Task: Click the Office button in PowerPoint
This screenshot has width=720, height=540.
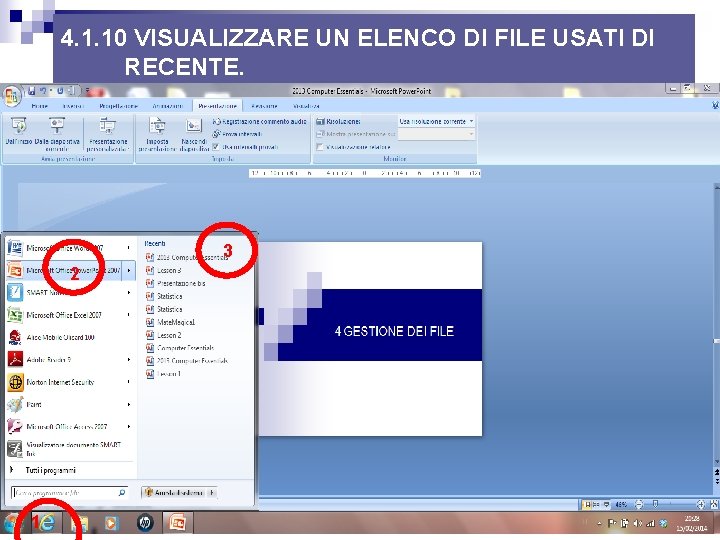Action: [x=11, y=96]
